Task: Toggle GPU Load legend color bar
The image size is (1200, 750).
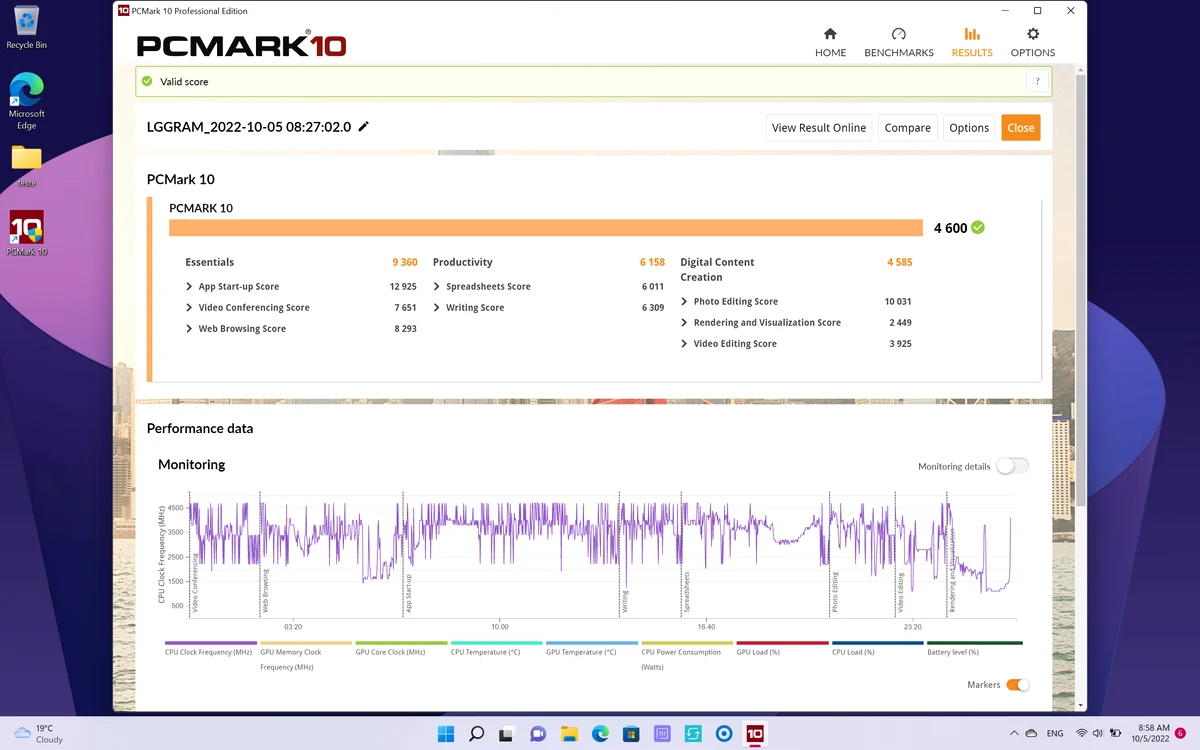Action: [x=782, y=643]
